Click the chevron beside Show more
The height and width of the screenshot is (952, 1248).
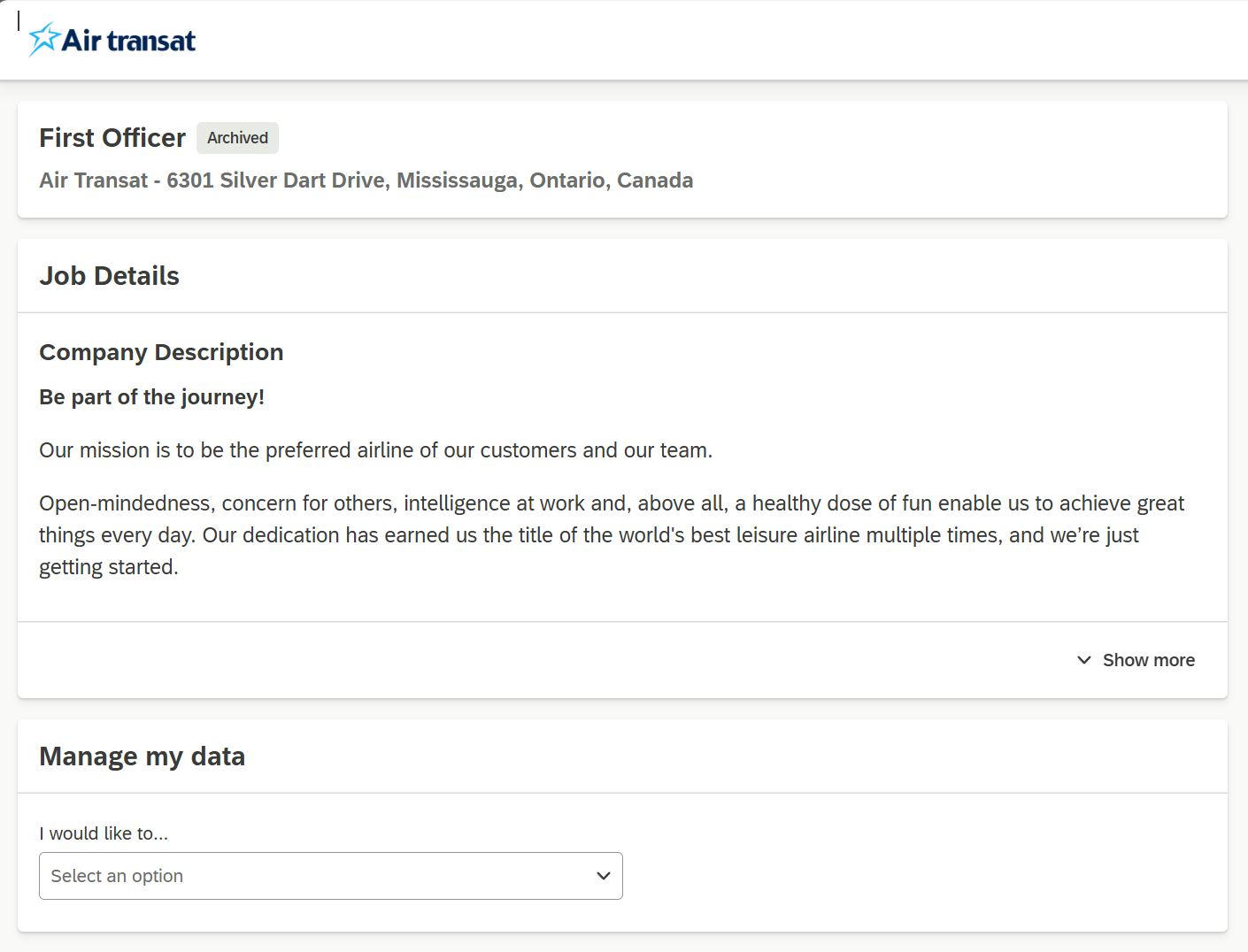coord(1084,660)
